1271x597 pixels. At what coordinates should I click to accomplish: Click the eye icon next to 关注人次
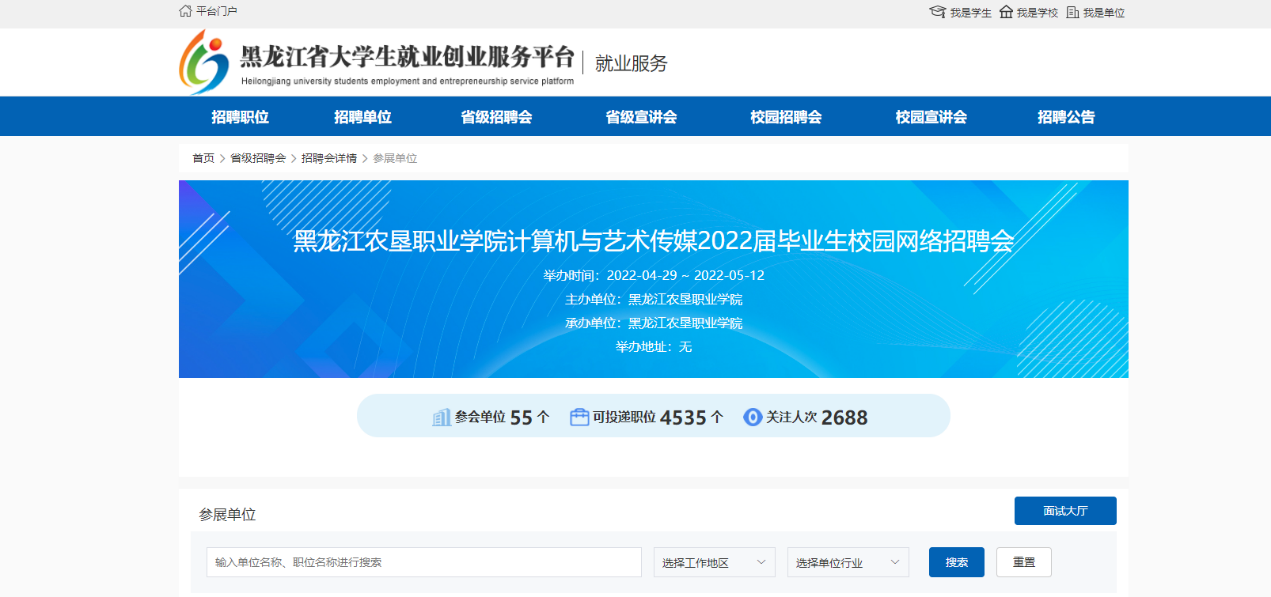pyautogui.click(x=753, y=417)
